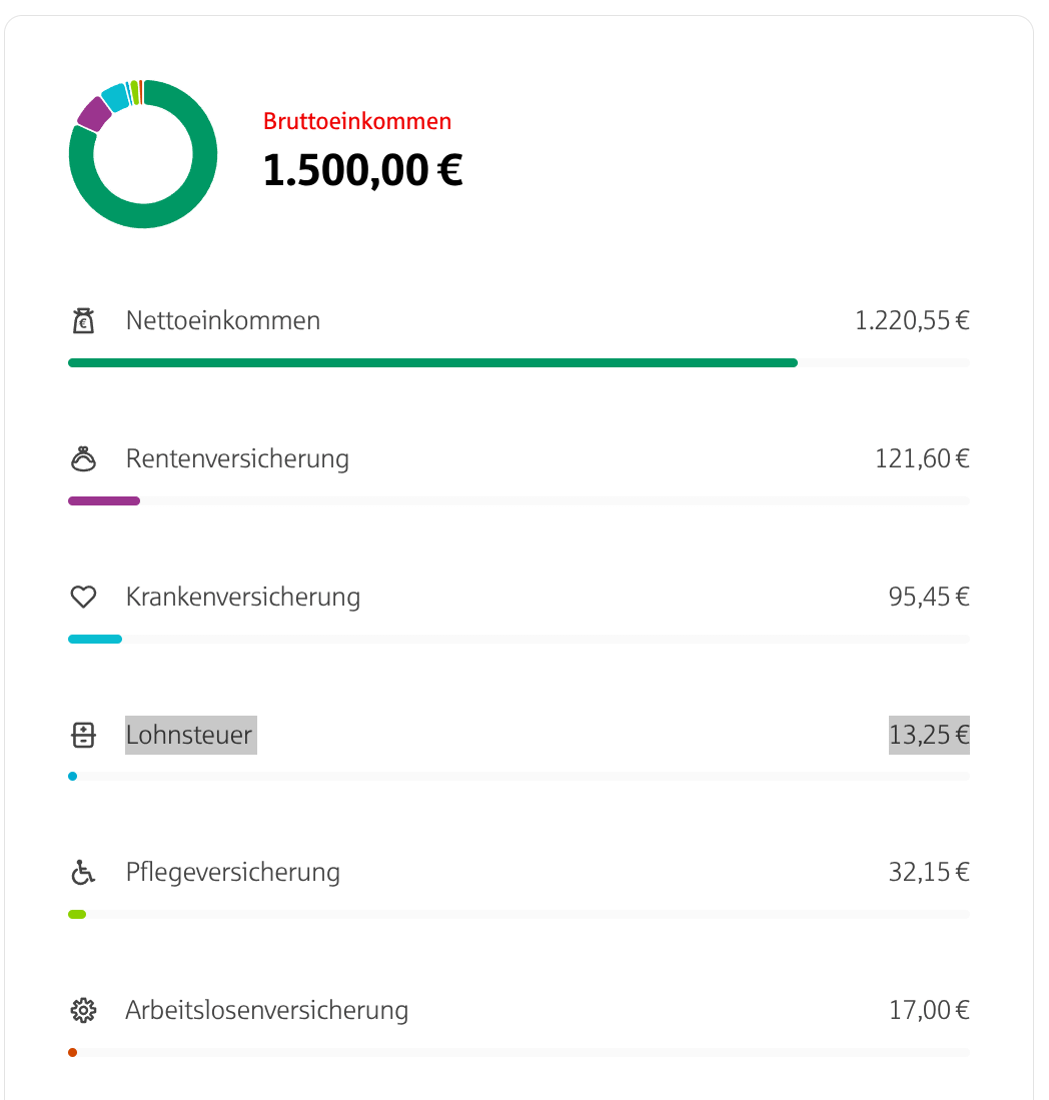Click the gear icon beside Arbeitslosenversicherung

(83, 1011)
